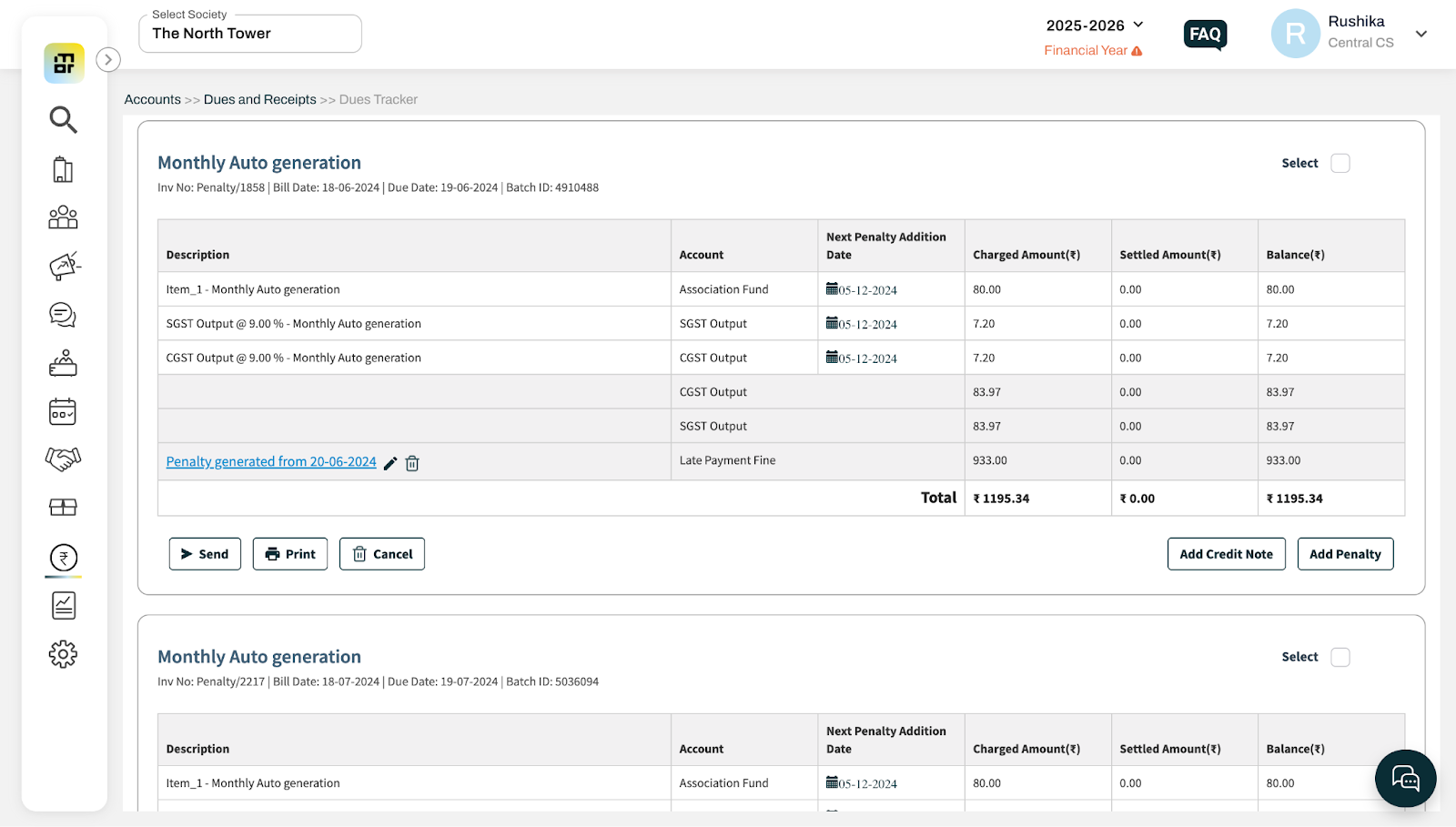Open the helpdesk reception sidebar icon
Image resolution: width=1456 pixels, height=827 pixels.
click(63, 363)
